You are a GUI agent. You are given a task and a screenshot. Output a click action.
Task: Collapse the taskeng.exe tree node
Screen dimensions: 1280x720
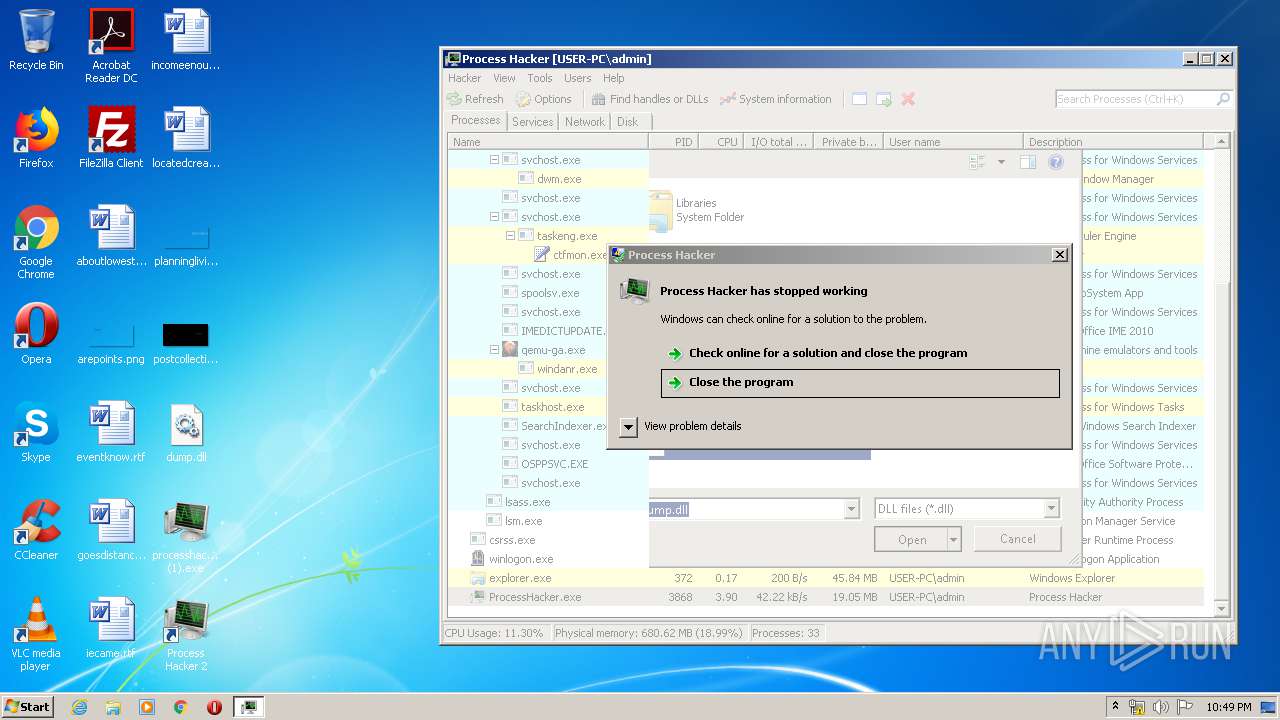point(510,236)
